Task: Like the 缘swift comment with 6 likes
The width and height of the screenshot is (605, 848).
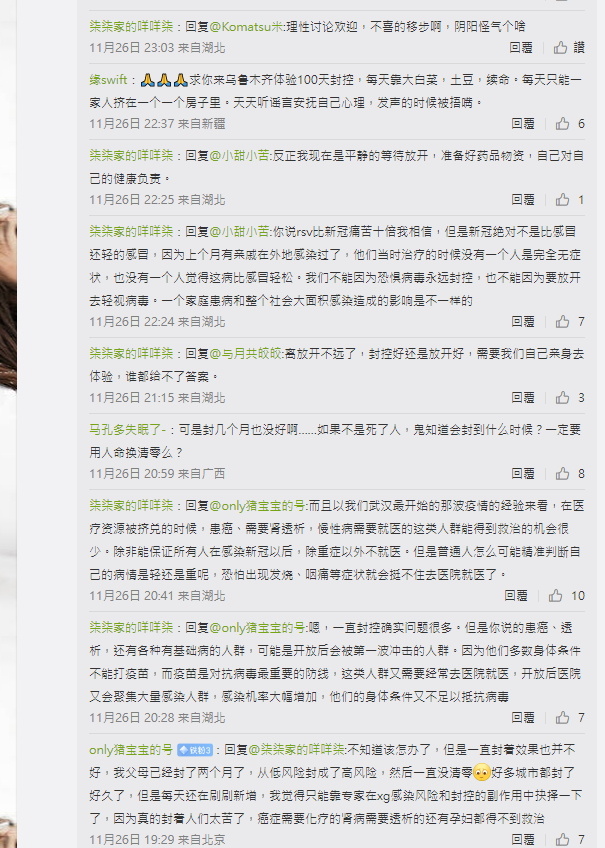Action: point(562,124)
